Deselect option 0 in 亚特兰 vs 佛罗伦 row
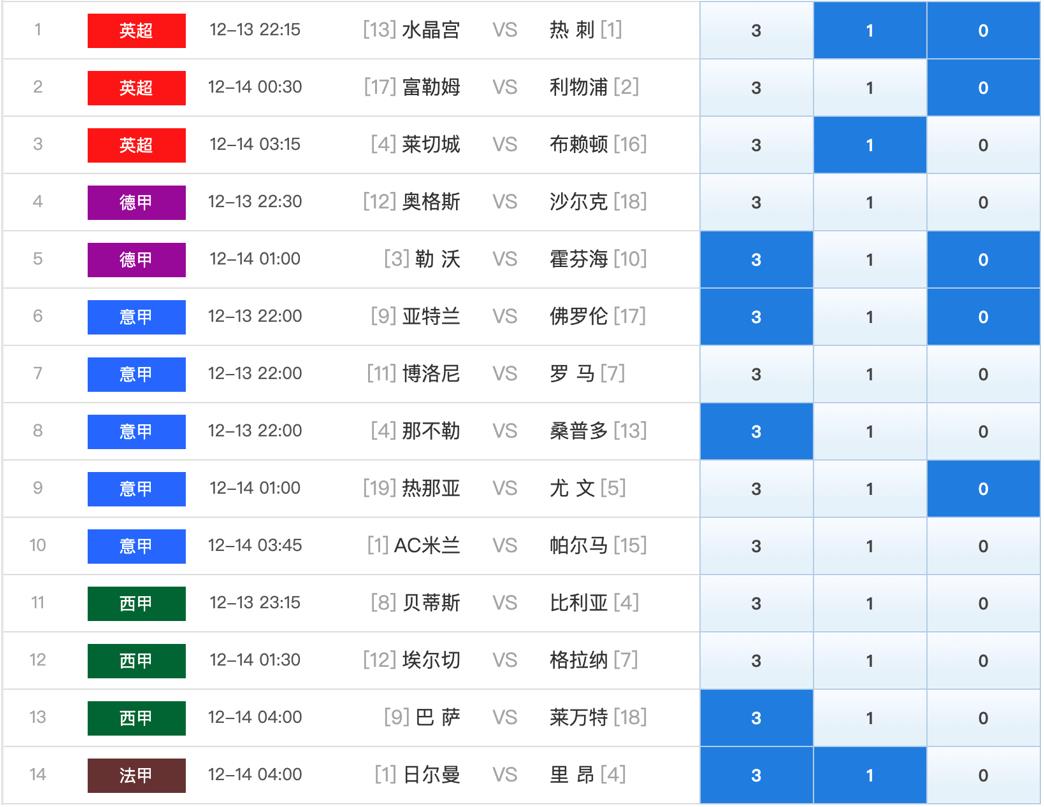 point(983,317)
